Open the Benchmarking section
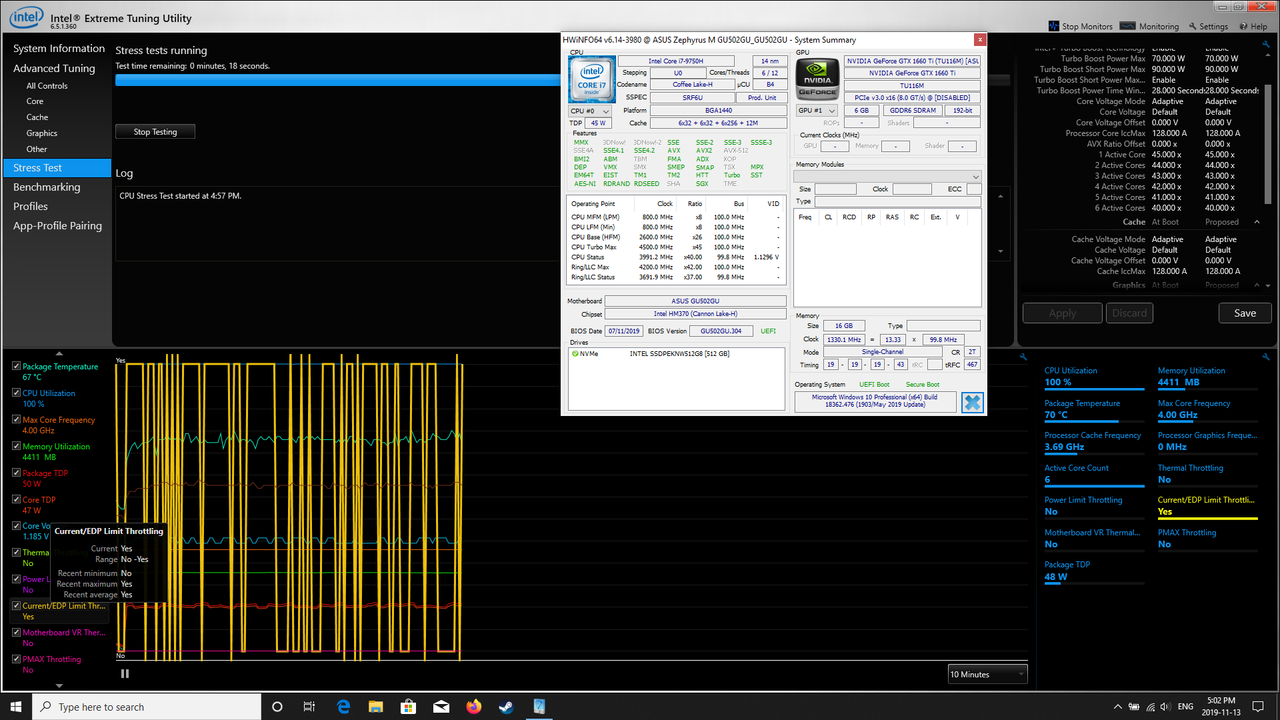The width and height of the screenshot is (1280, 720). [47, 187]
